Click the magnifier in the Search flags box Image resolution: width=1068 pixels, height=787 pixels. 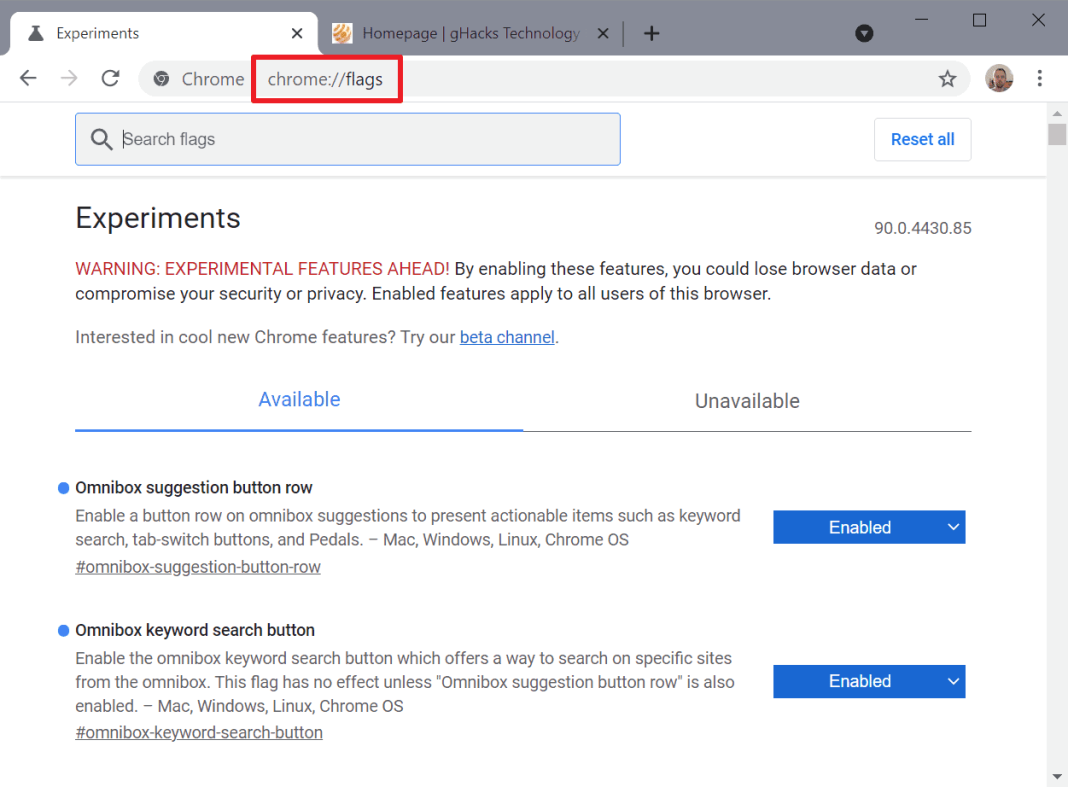(101, 139)
